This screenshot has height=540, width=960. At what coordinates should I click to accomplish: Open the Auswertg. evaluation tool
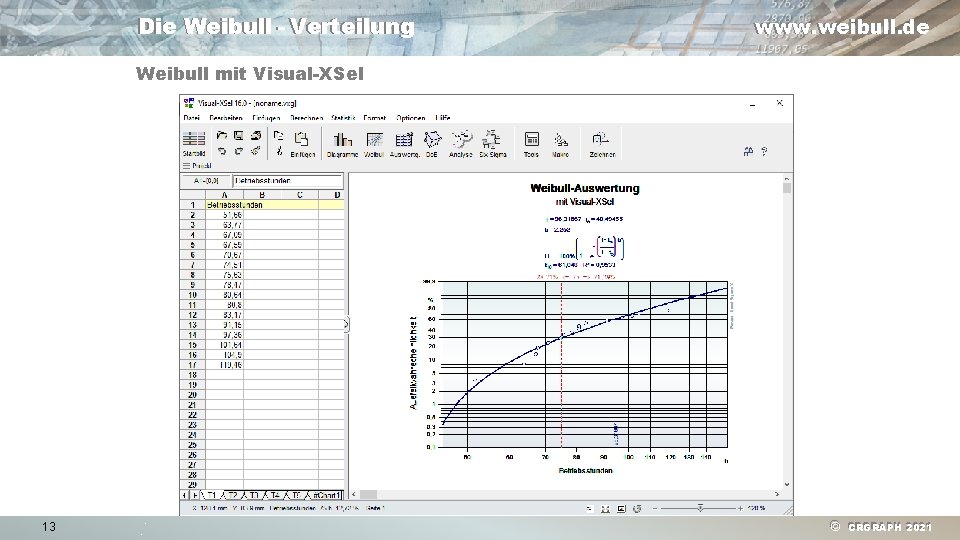coord(404,144)
